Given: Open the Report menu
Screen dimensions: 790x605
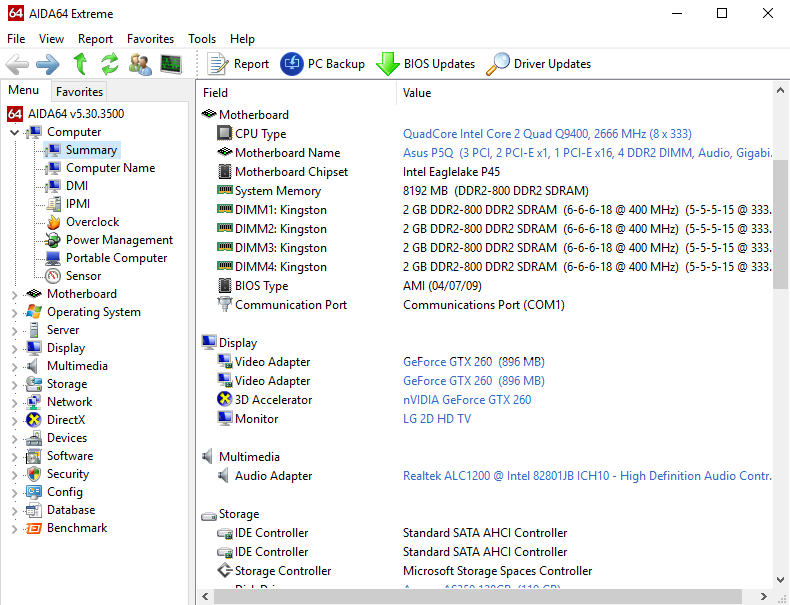Looking at the screenshot, I should [x=95, y=39].
